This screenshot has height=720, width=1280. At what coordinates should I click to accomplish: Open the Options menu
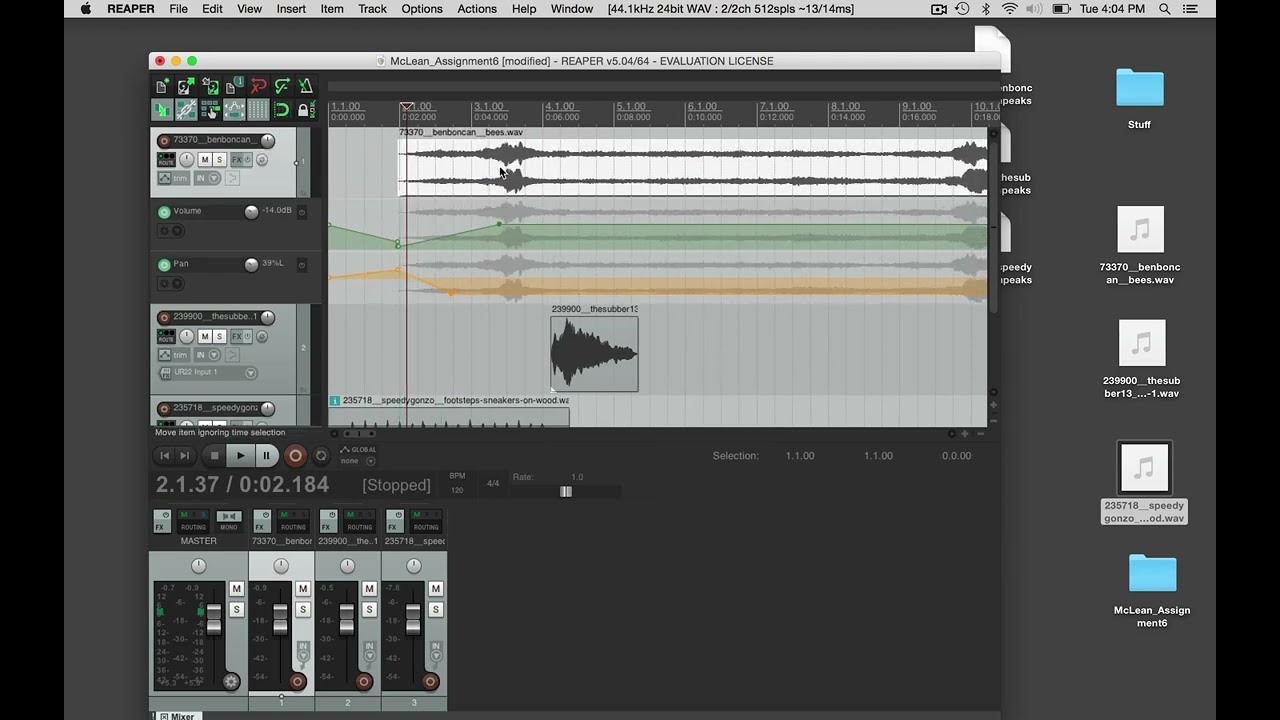422,9
